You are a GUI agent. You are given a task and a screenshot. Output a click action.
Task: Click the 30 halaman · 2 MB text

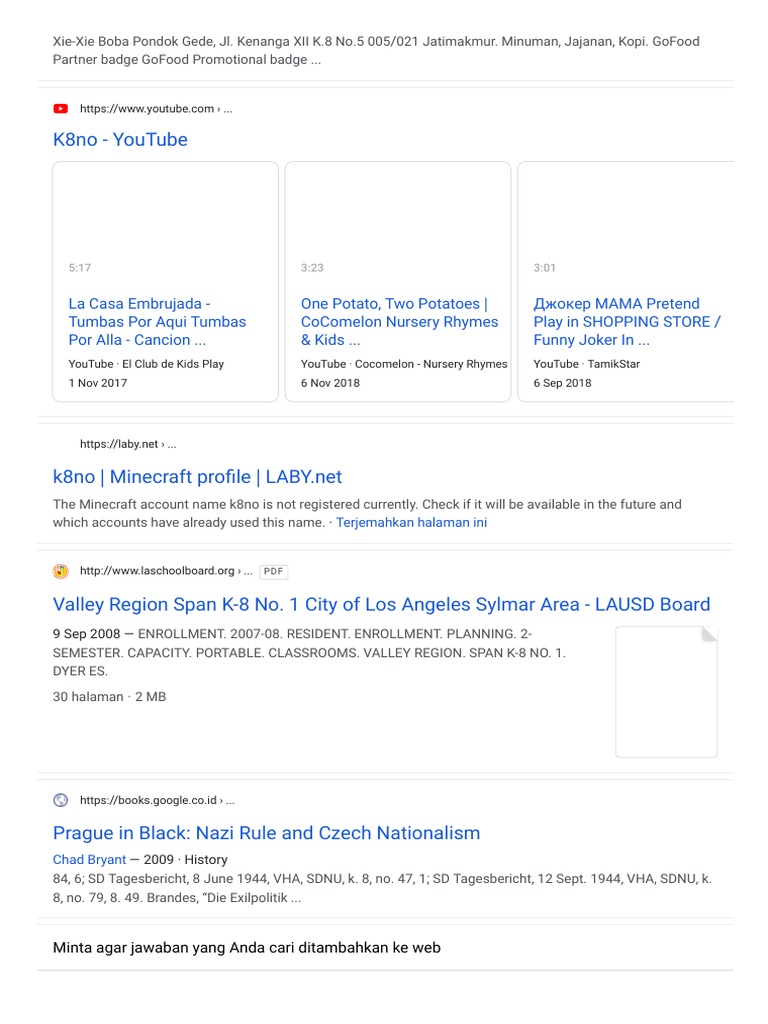(x=110, y=697)
